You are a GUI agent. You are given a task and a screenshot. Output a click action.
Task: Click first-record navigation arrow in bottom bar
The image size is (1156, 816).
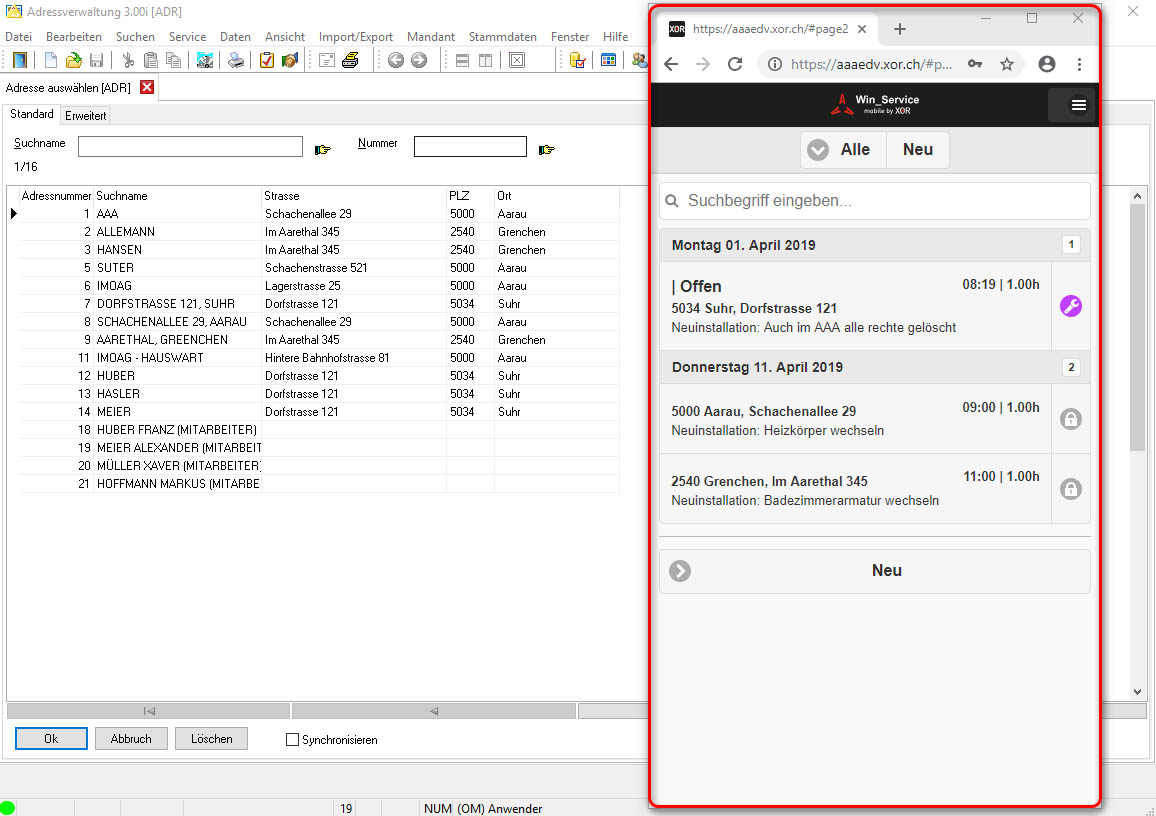pyautogui.click(x=149, y=711)
